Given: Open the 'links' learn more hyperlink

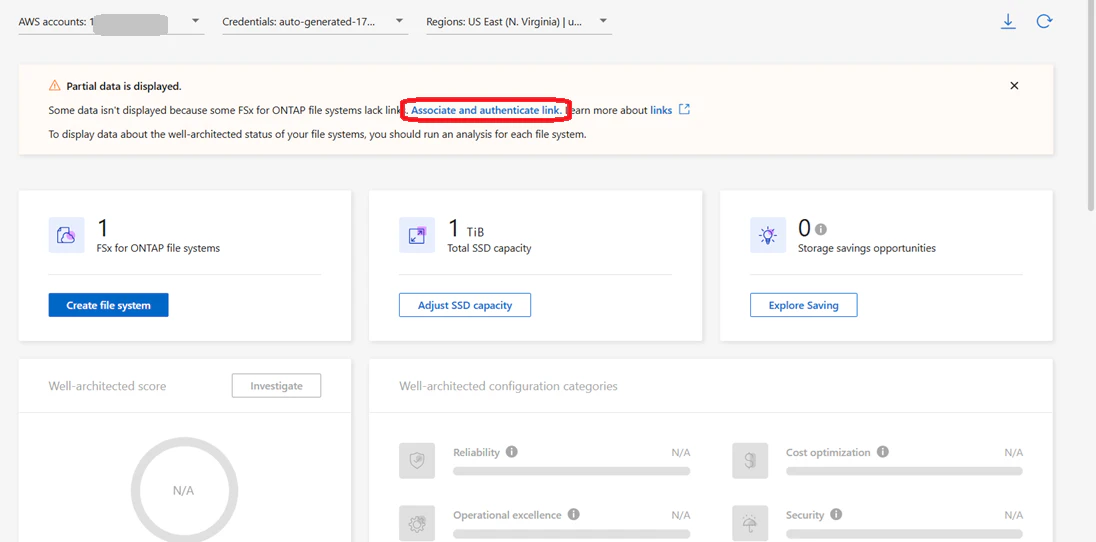Looking at the screenshot, I should coord(661,110).
